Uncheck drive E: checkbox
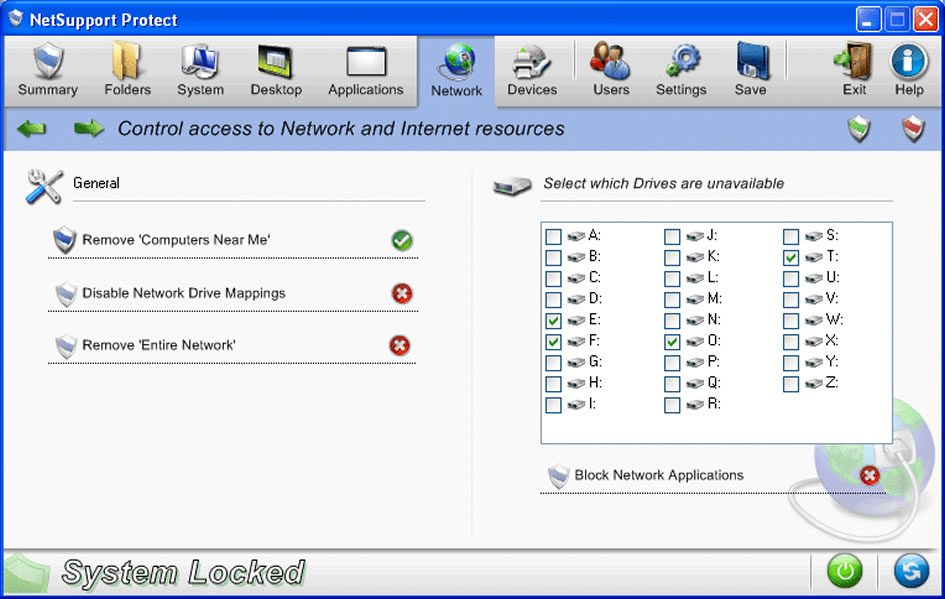 pos(553,321)
